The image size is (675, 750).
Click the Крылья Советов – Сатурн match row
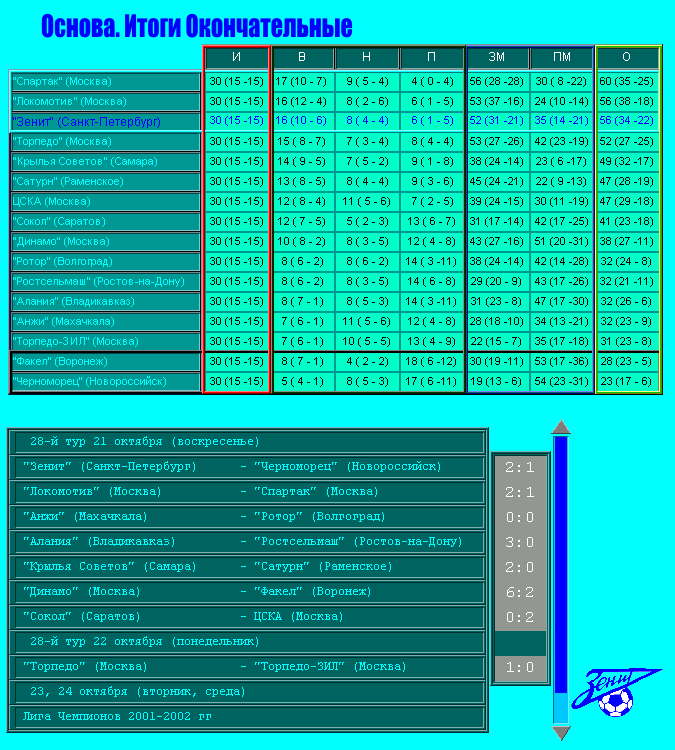[x=248, y=566]
